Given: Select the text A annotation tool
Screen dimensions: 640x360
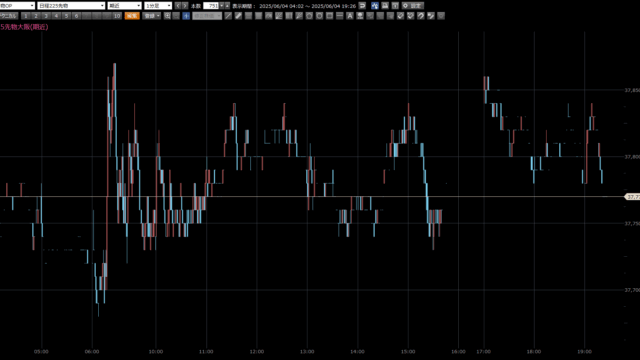Looking at the screenshot, I should [x=350, y=16].
